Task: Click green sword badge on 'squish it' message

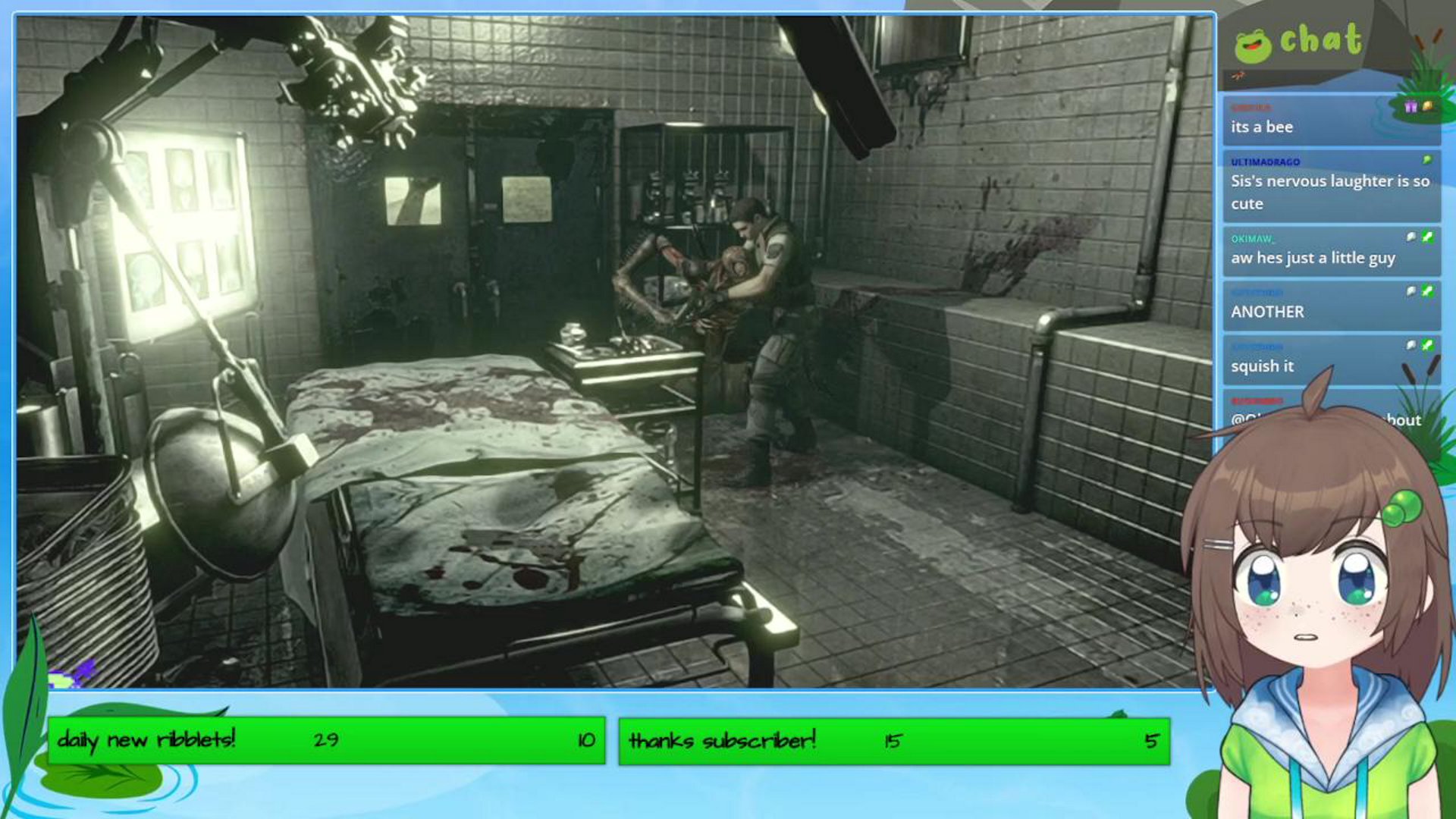Action: click(1428, 345)
